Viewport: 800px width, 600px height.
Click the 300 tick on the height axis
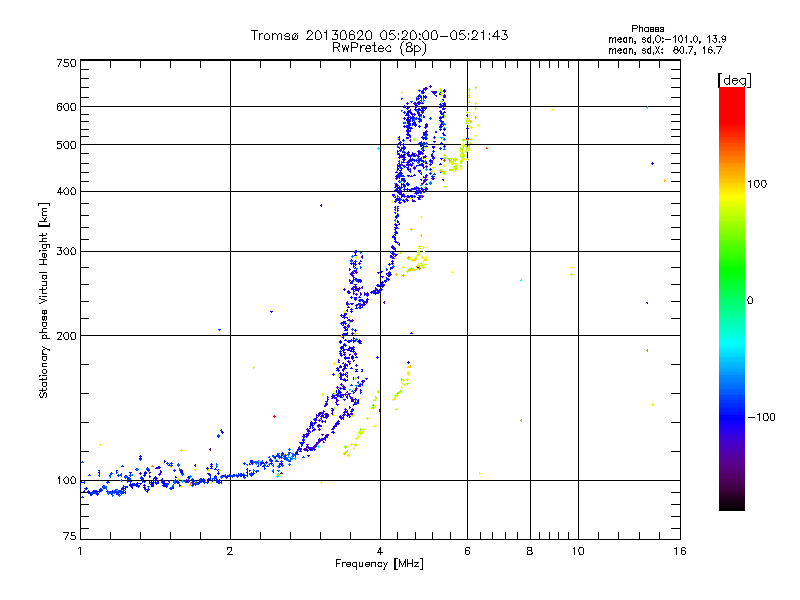point(66,251)
